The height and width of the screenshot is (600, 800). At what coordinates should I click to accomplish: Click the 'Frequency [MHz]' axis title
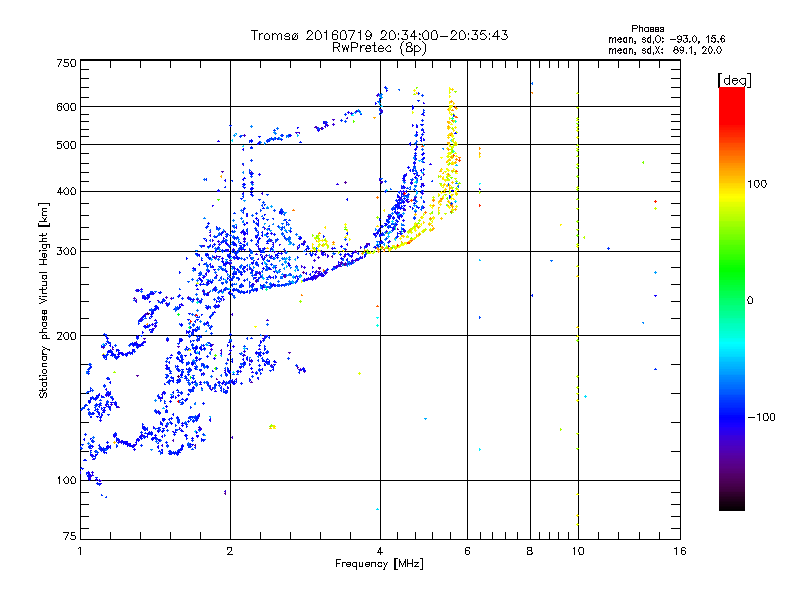379,564
